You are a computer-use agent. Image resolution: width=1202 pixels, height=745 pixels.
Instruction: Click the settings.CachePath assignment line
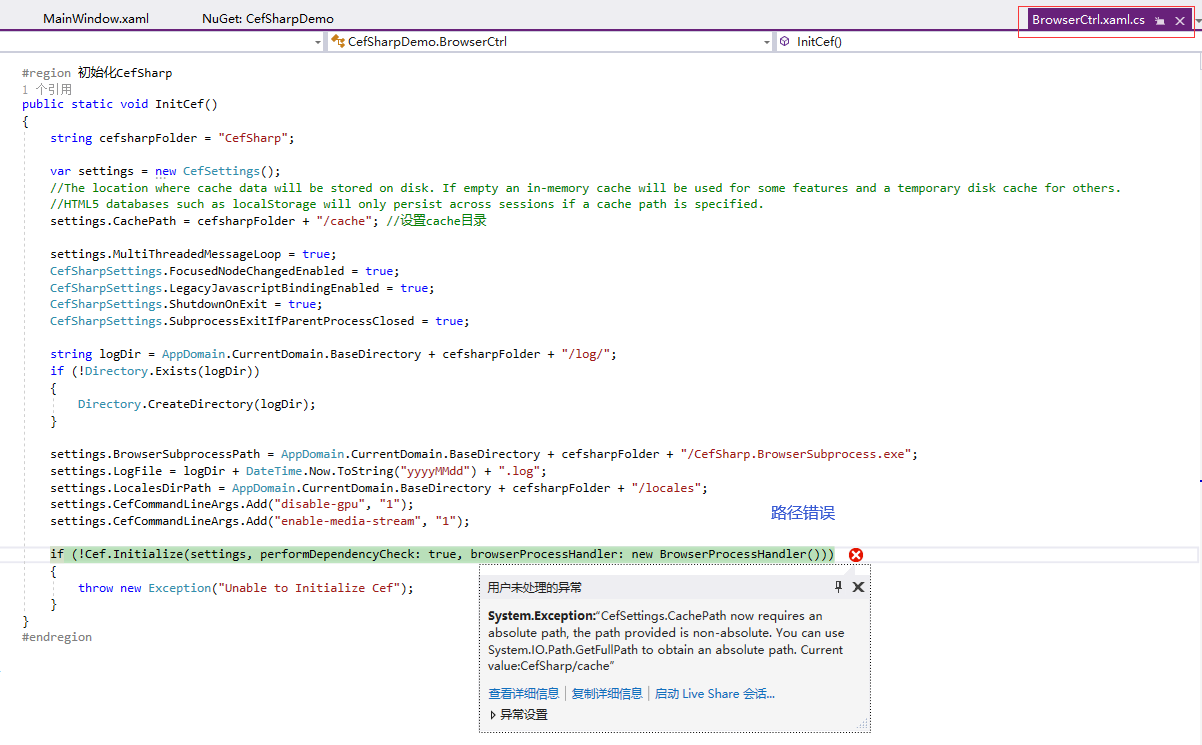(x=268, y=221)
